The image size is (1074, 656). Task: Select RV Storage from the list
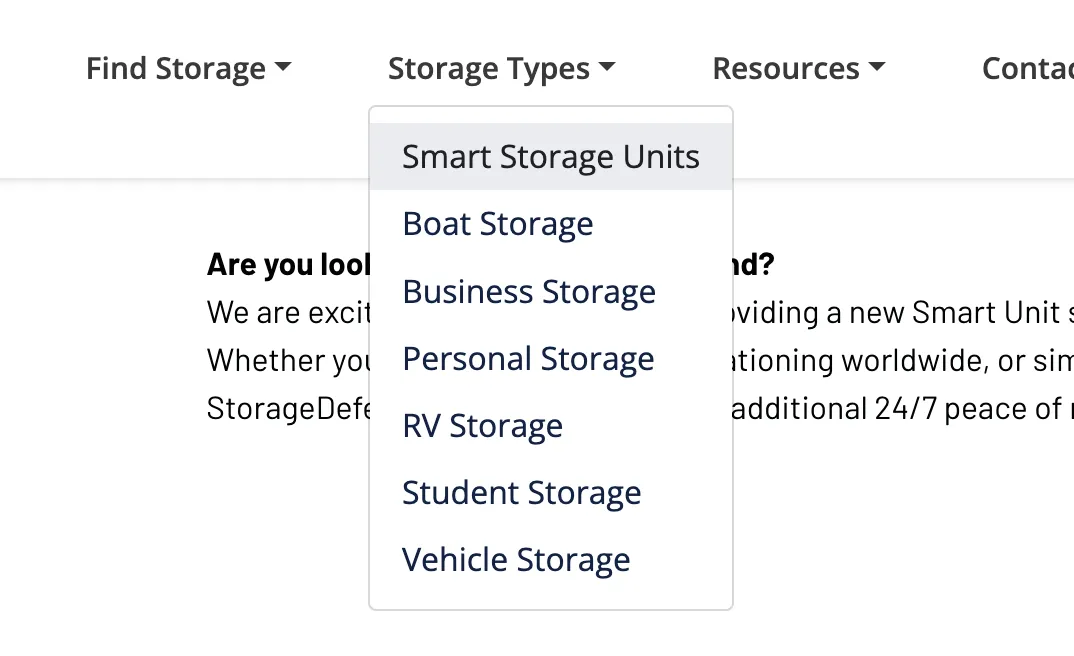click(551, 425)
